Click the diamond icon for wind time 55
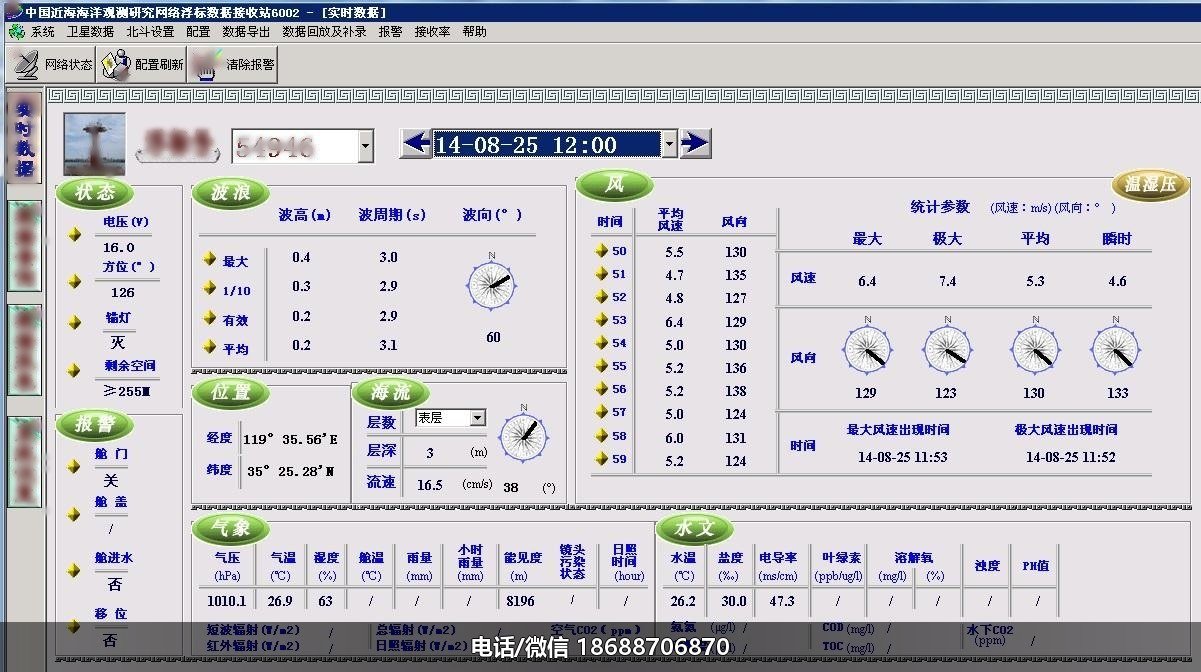1201x672 pixels. [601, 366]
